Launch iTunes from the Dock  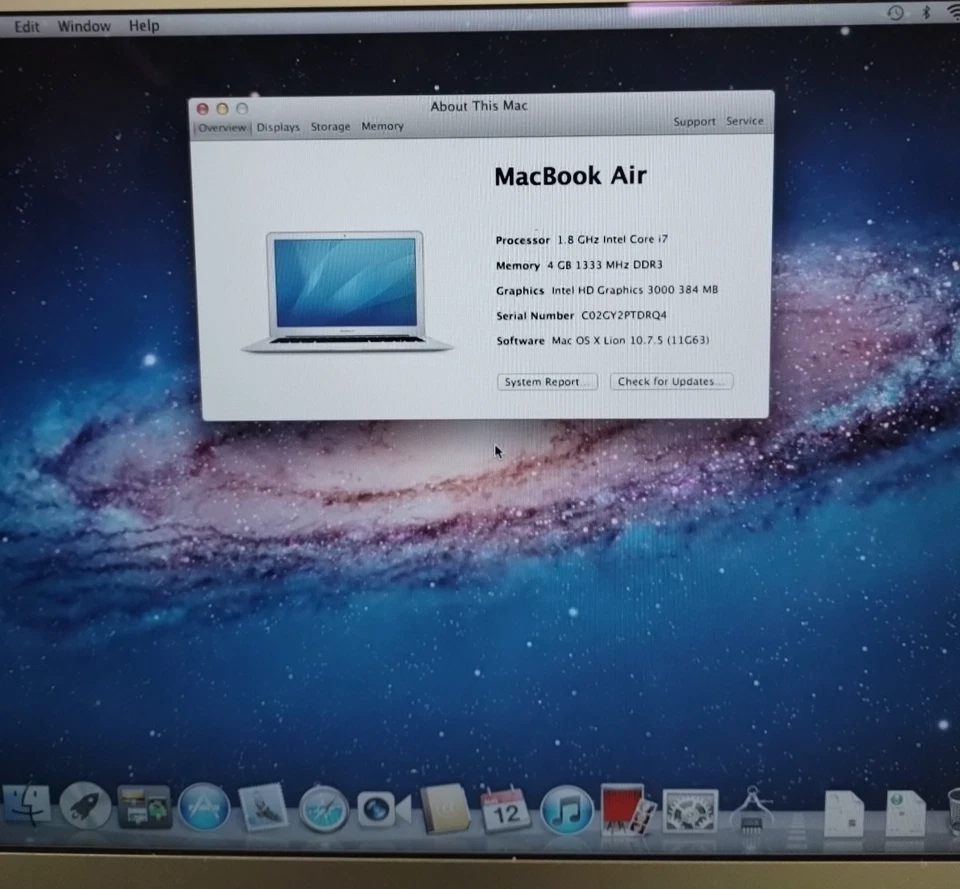tap(567, 812)
